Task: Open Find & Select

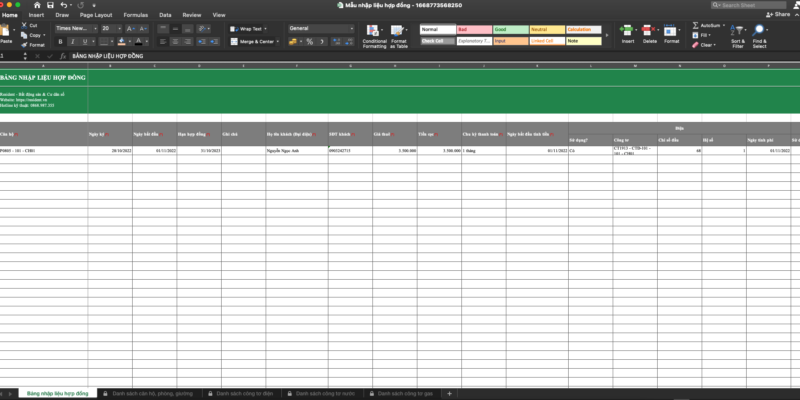Action: 760,35
